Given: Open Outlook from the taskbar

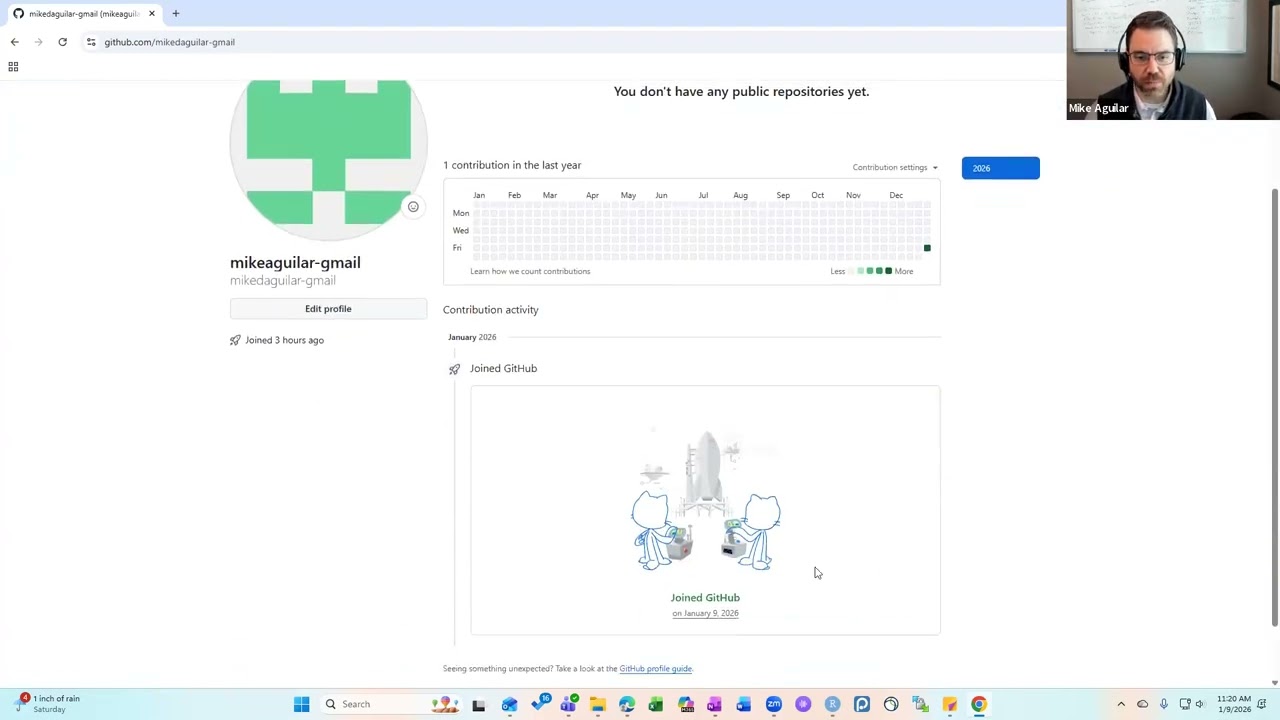Looking at the screenshot, I should pyautogui.click(x=509, y=704).
